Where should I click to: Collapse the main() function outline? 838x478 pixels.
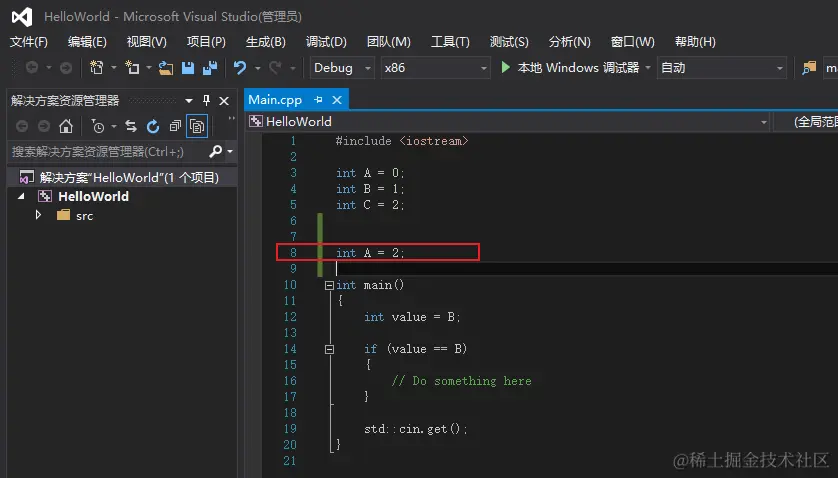coord(329,286)
